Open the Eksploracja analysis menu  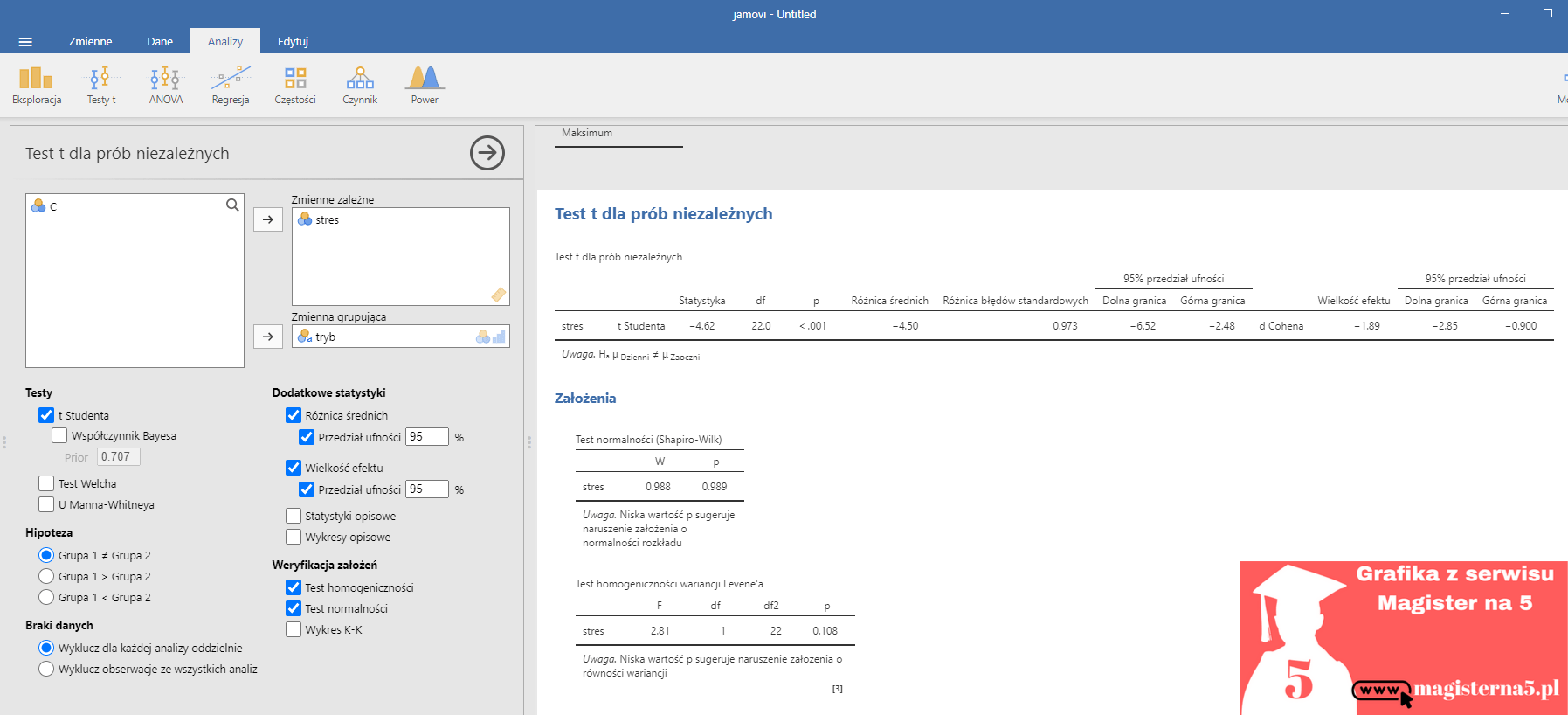(37, 86)
